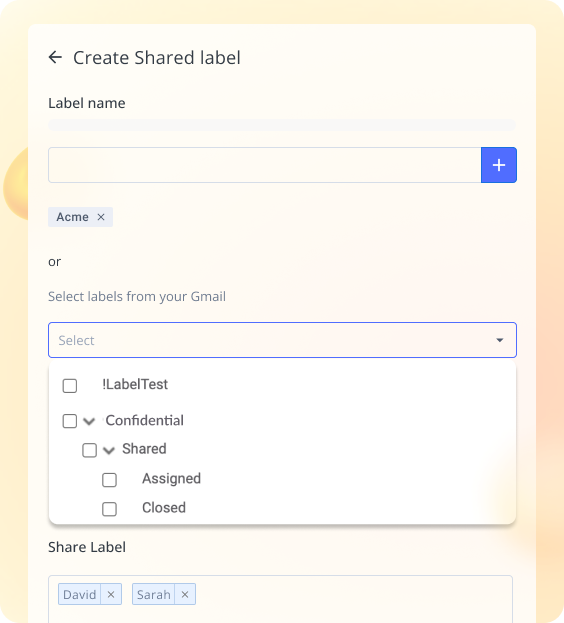Click the Select labels combo box
Viewport: 564px width, 623px height.
[282, 340]
